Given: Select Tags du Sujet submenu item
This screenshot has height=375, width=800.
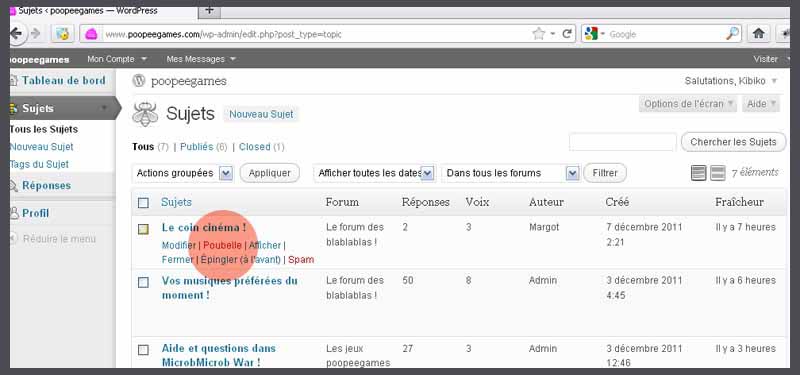Looking at the screenshot, I should (40, 164).
